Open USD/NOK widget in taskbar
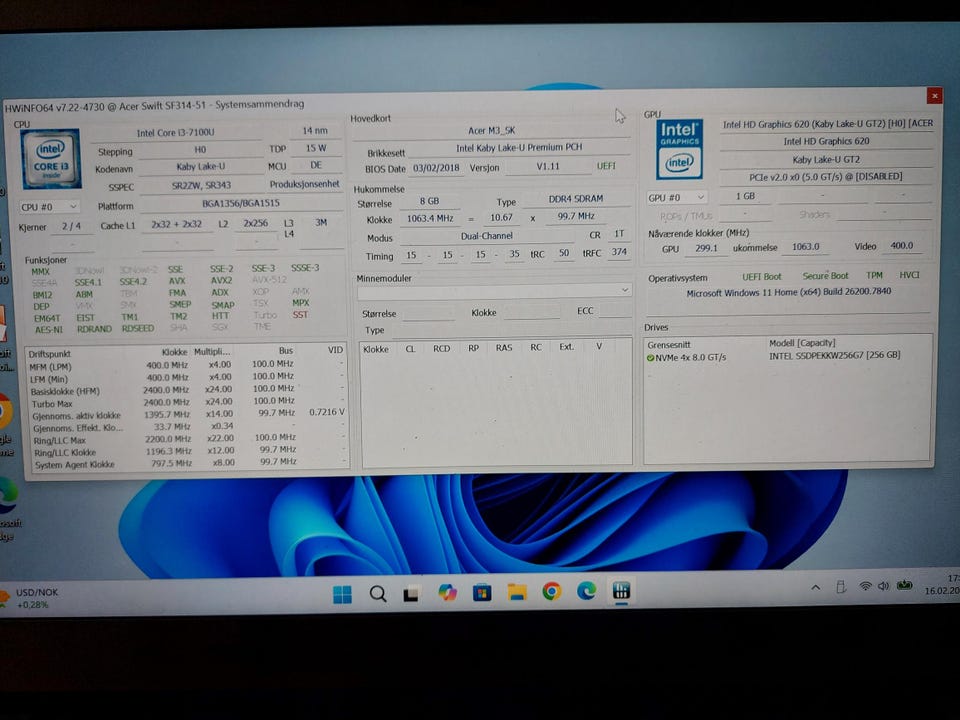Screen dimensions: 960x720 click(x=29, y=598)
